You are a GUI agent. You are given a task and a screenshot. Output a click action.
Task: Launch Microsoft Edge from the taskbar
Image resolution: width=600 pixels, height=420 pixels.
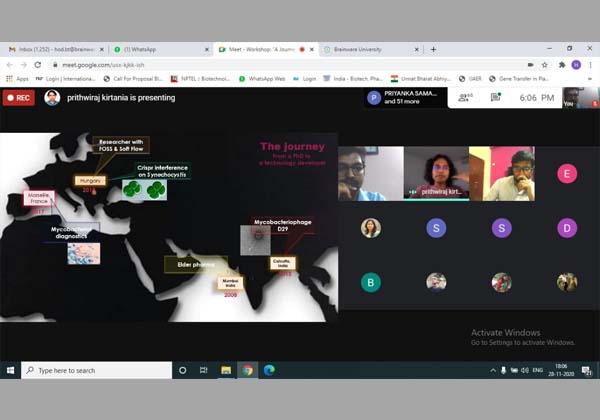click(x=269, y=370)
